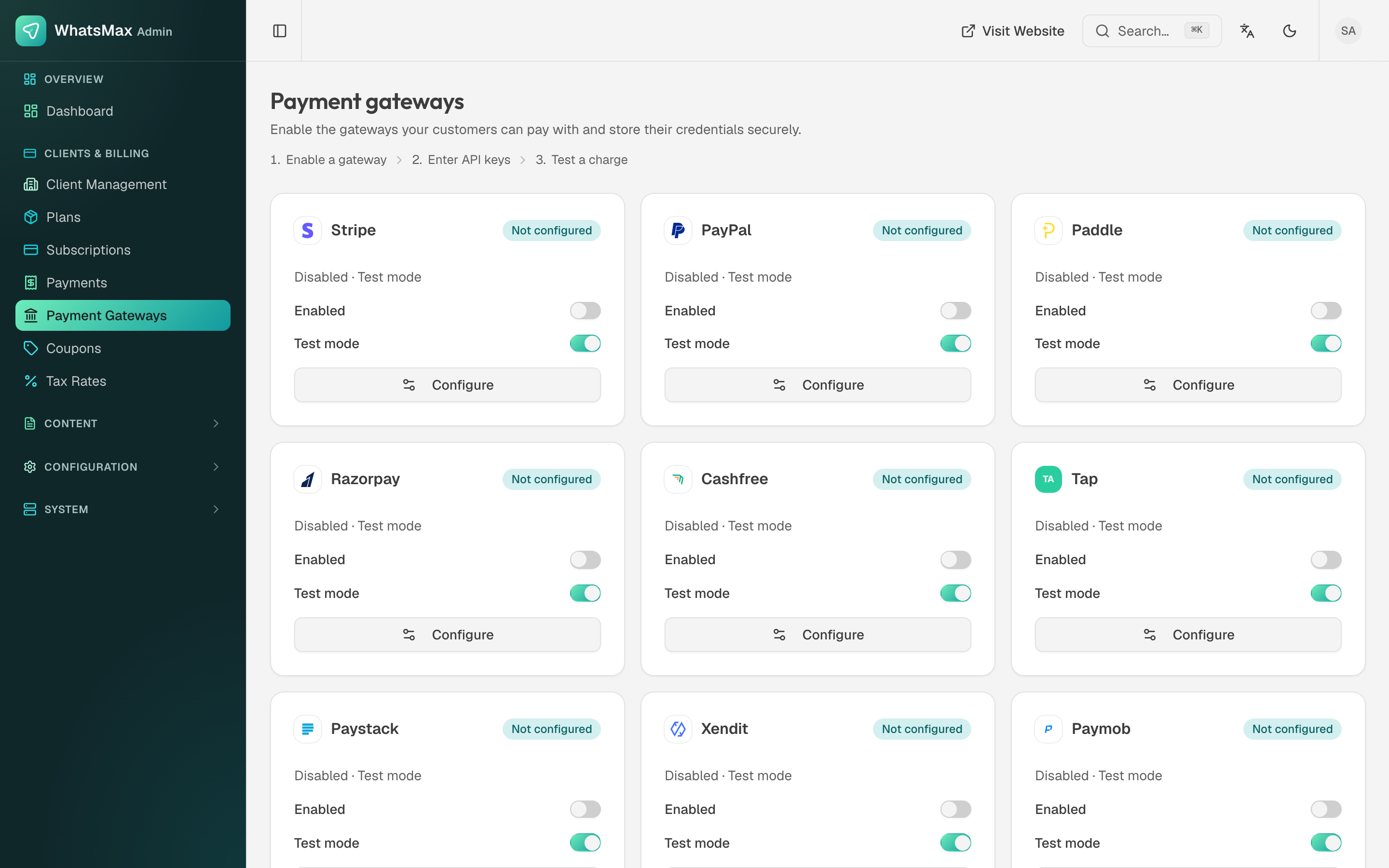This screenshot has height=868, width=1389.
Task: Turn off Razorpay test mode
Action: pos(585,593)
